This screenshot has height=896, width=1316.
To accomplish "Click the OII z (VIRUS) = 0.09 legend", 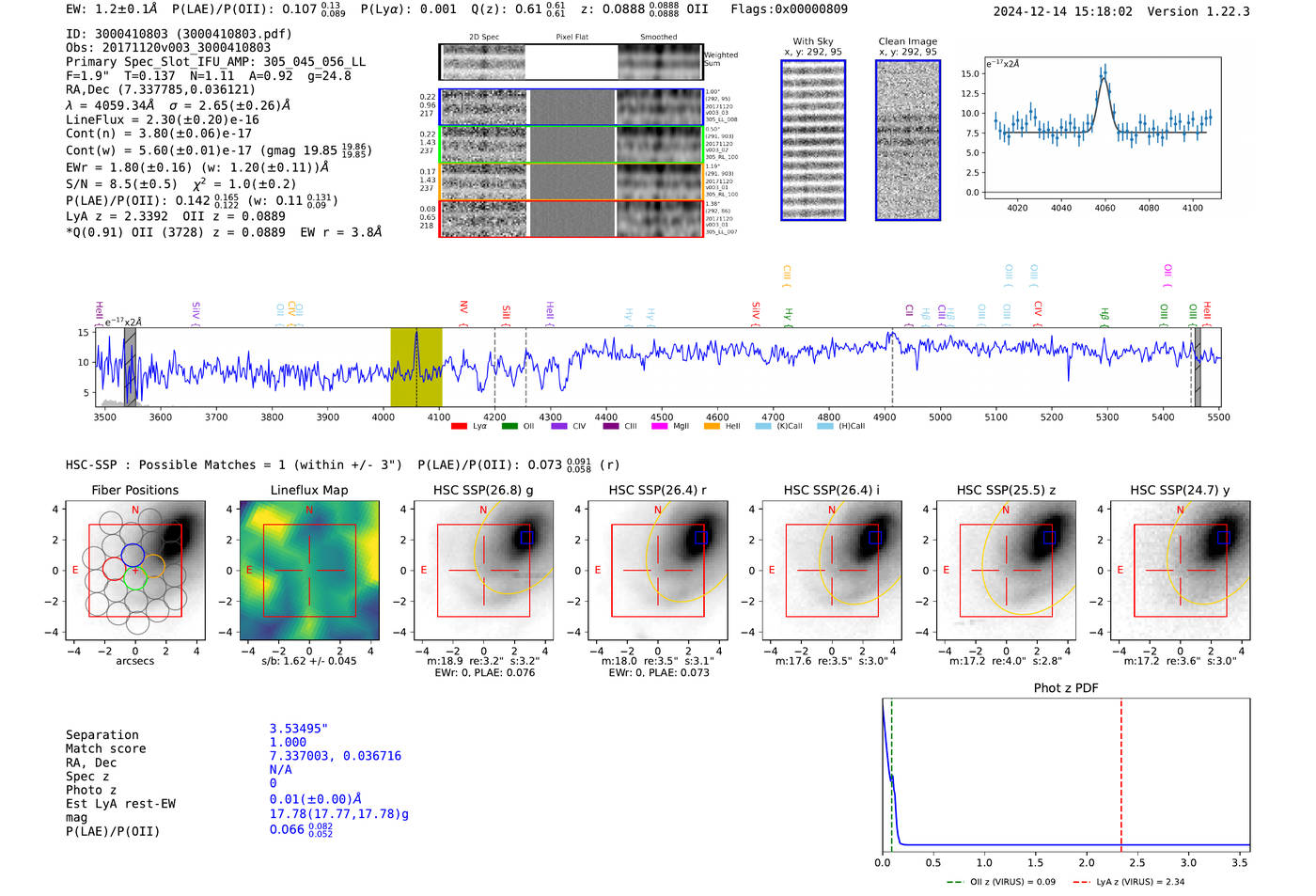I will [x=1001, y=882].
